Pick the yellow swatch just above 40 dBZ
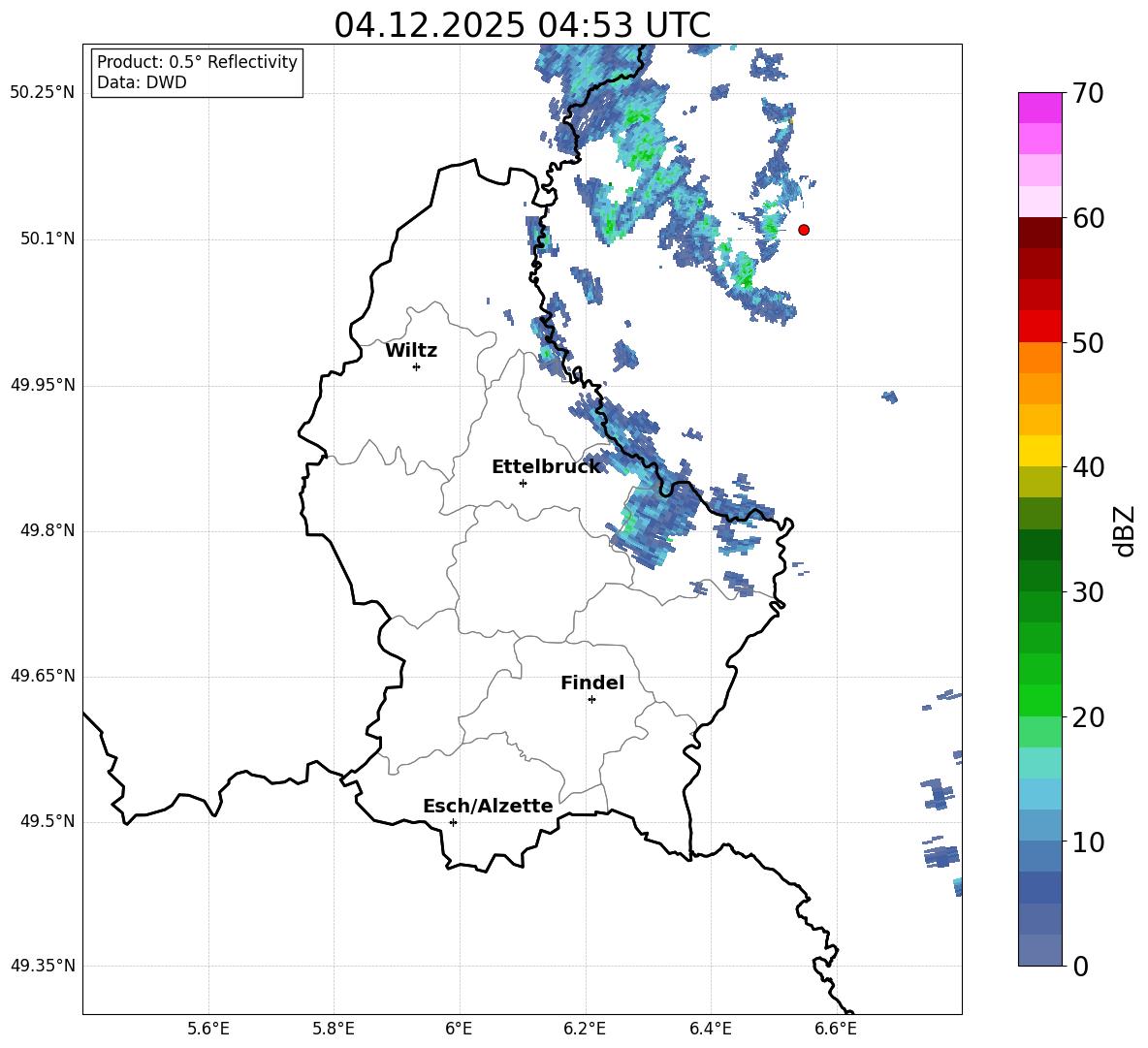The image size is (1148, 1048). coord(1039,451)
